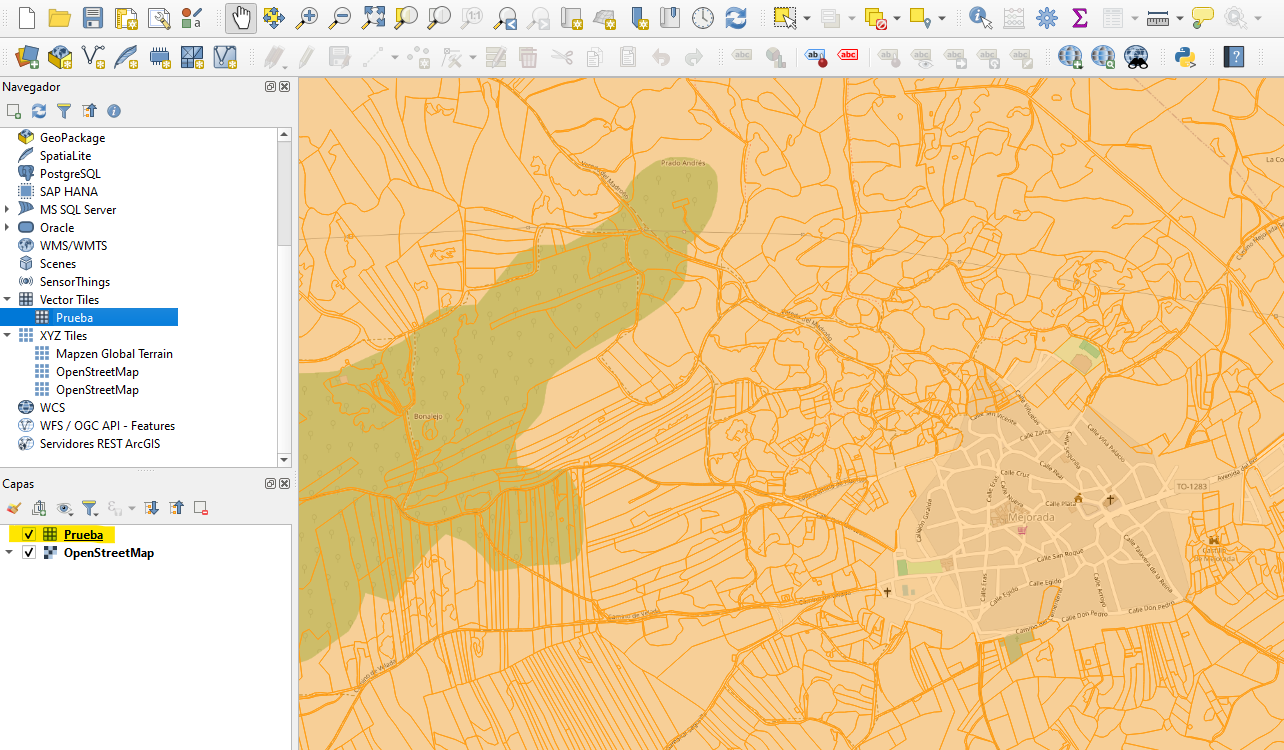Select WFS / OGC API - Features entry
Viewport: 1284px width, 750px height.
tap(107, 426)
